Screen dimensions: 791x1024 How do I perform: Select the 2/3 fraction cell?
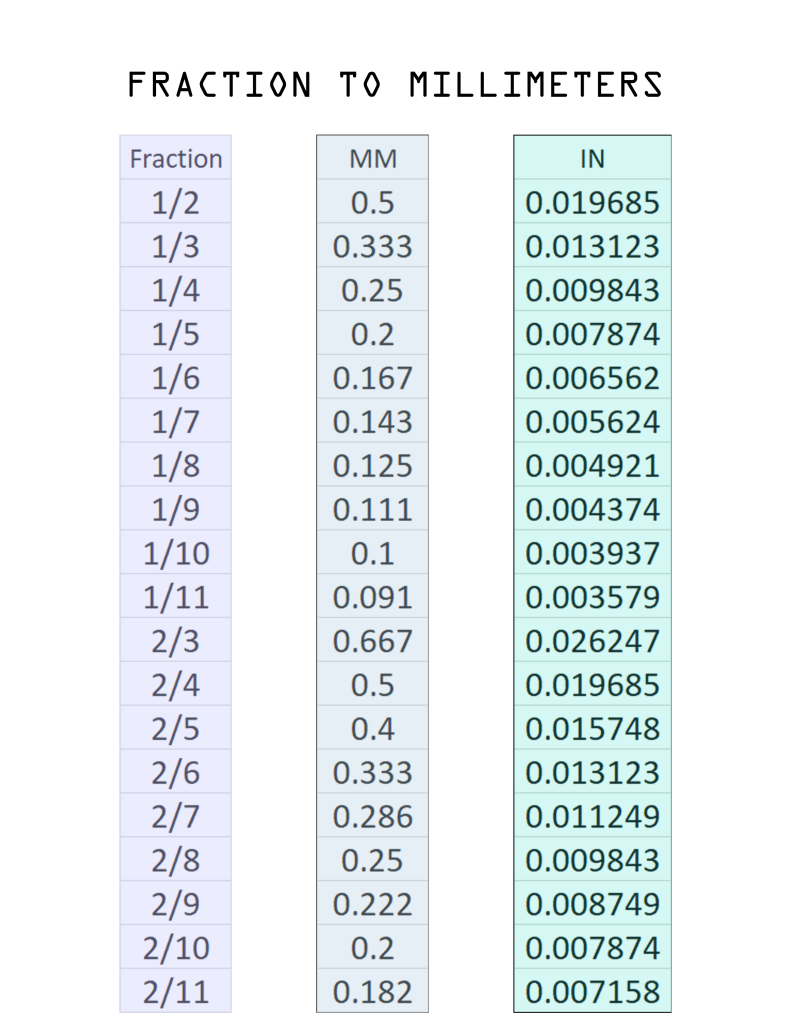pyautogui.click(x=176, y=641)
